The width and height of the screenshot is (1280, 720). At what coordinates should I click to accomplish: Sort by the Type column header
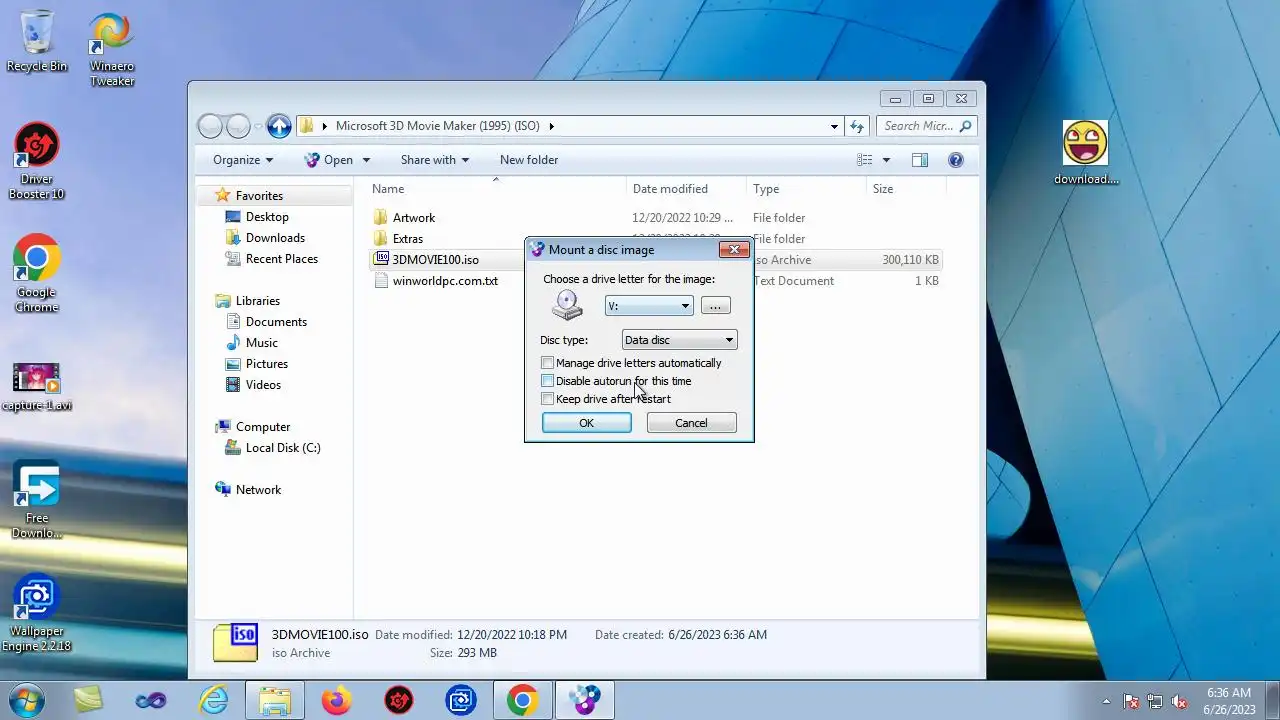[806, 189]
